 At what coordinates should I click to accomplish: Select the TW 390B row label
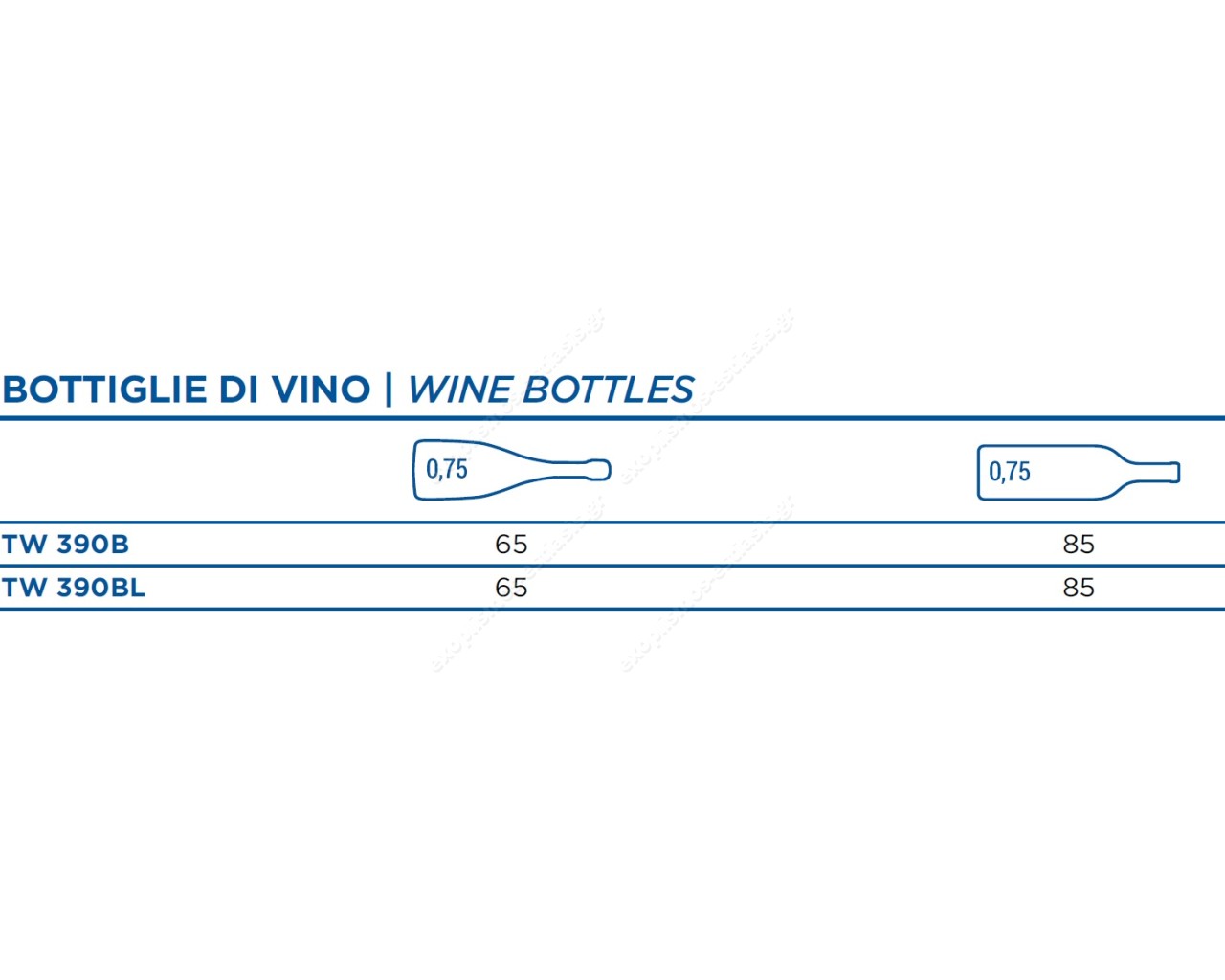(x=65, y=545)
